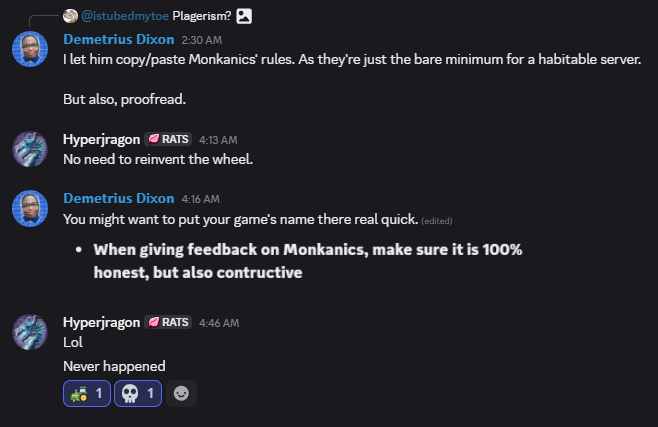
Task: Click the @istubedmytoe mention in the reply
Action: [x=124, y=16]
